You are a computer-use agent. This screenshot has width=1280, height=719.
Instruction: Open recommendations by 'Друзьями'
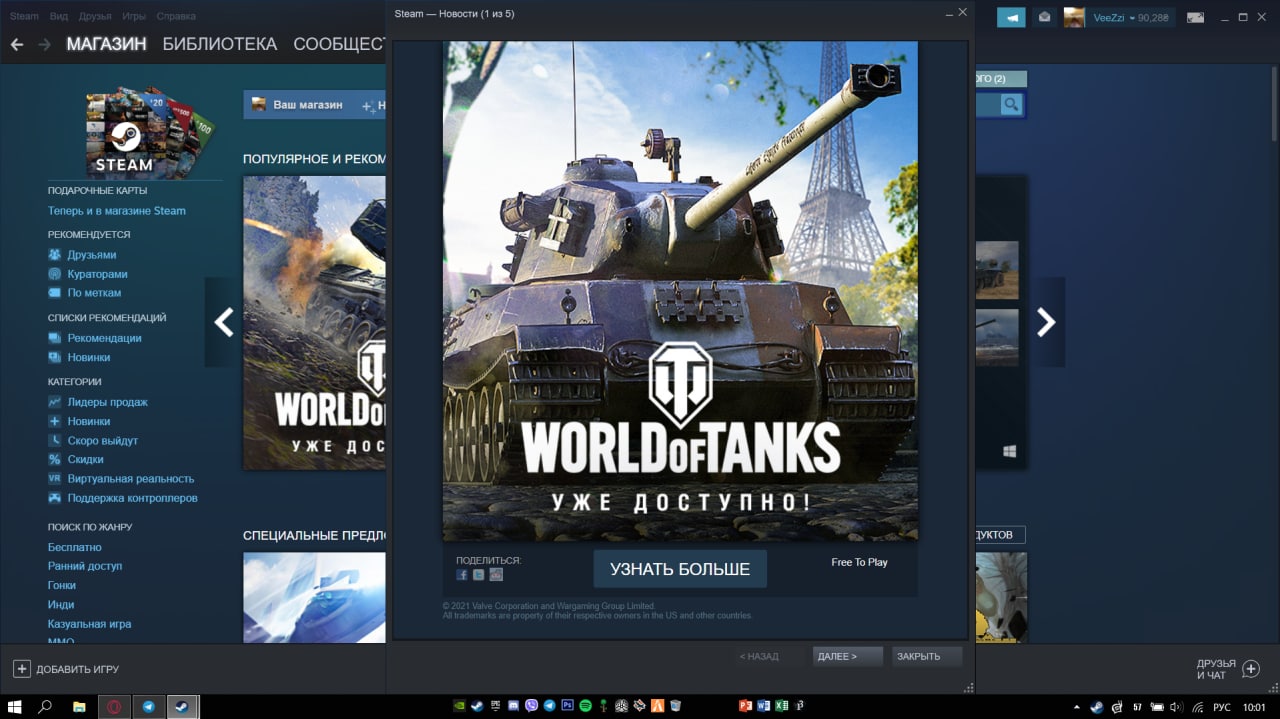point(92,255)
